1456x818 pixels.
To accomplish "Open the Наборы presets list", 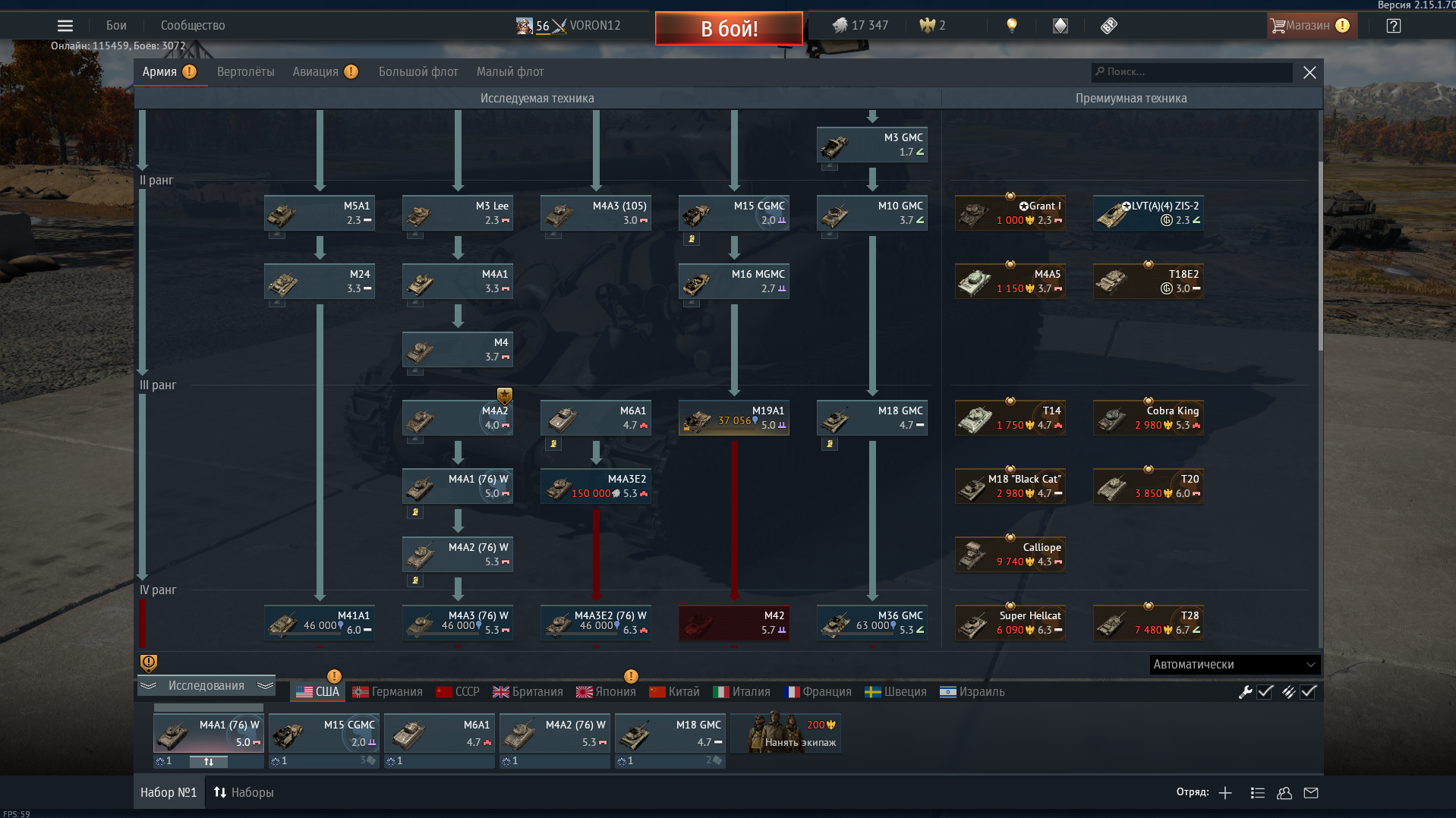I will pyautogui.click(x=244, y=792).
